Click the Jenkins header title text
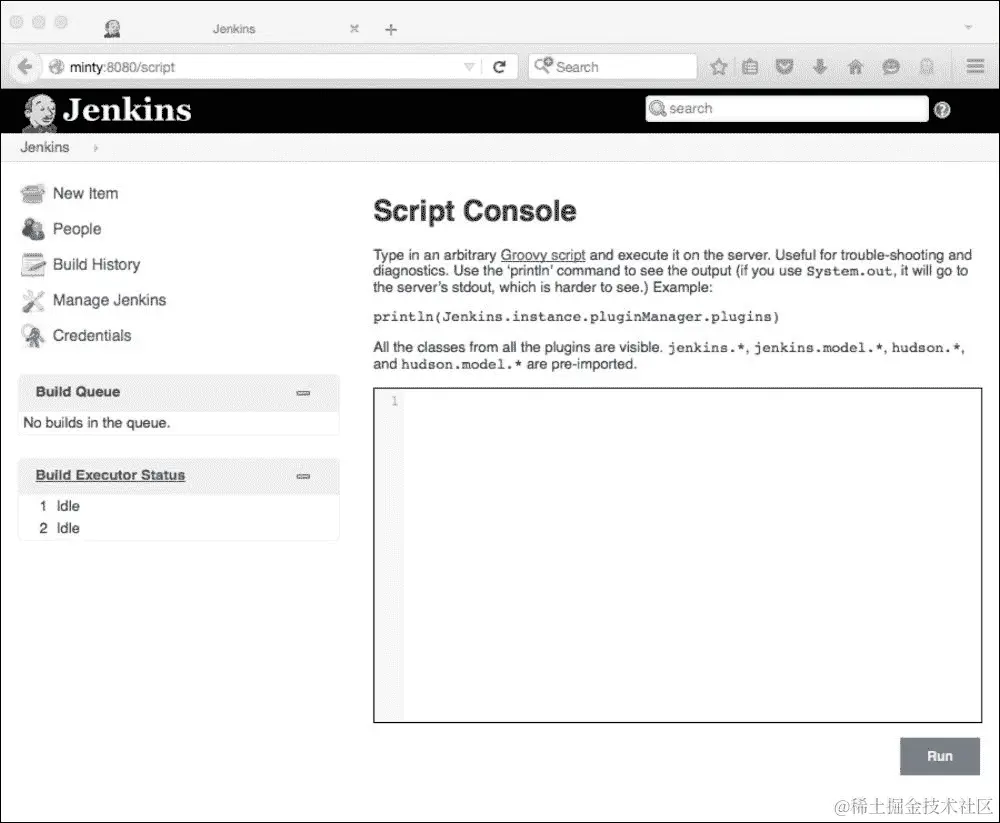1000x823 pixels. click(x=127, y=110)
